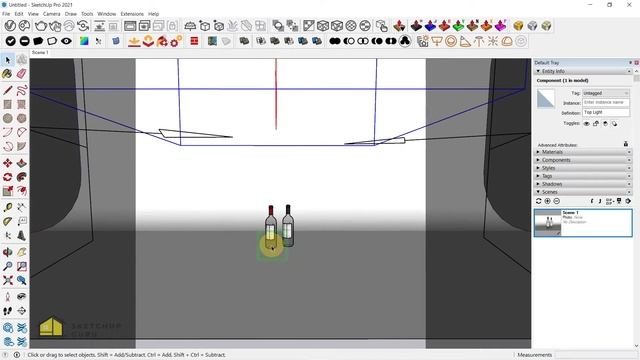Image resolution: width=640 pixels, height=360 pixels.
Task: Click the Advanced Attributes toggle icon
Action: [x=626, y=144]
